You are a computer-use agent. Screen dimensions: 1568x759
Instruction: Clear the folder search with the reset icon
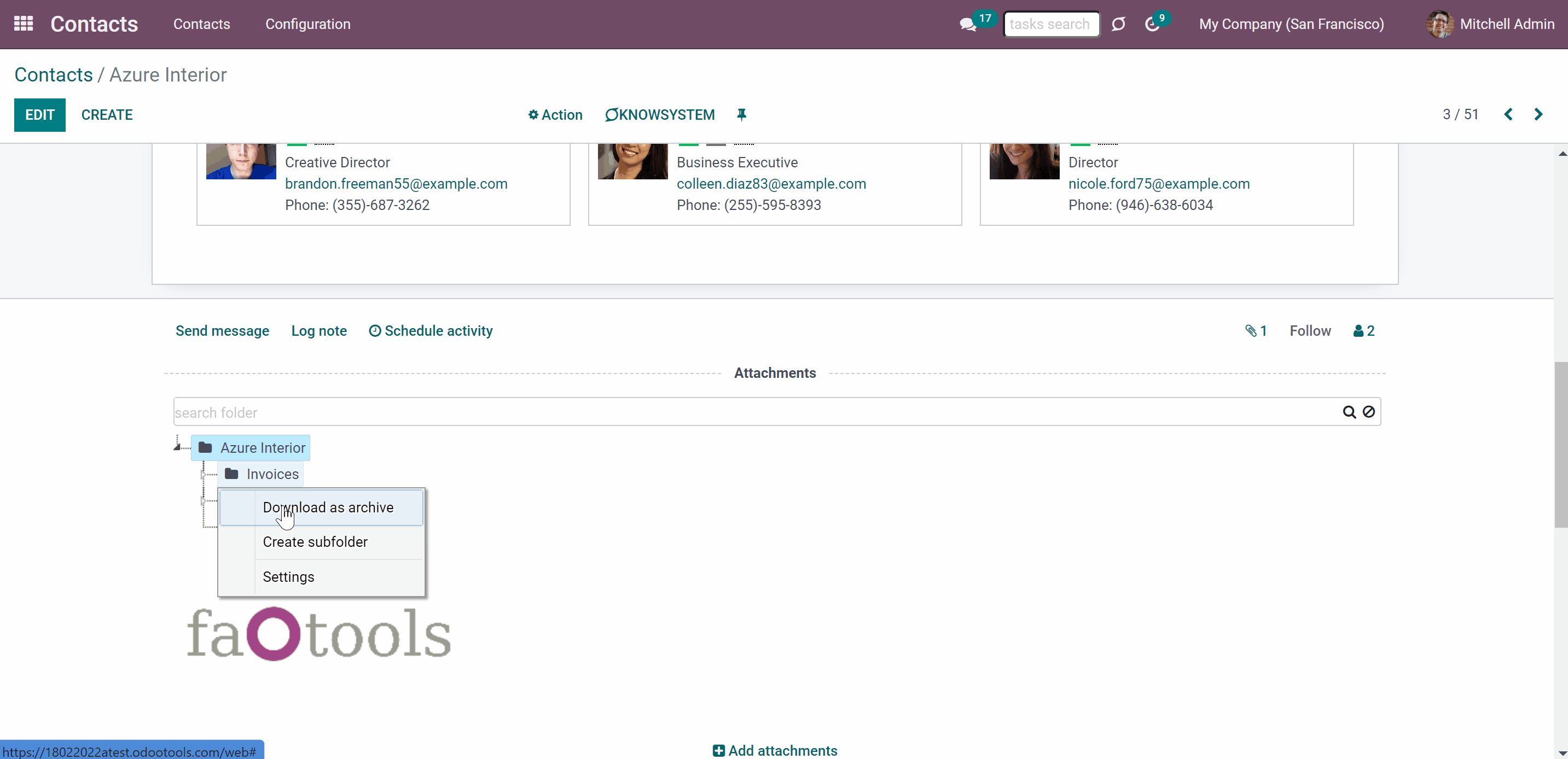pos(1368,412)
